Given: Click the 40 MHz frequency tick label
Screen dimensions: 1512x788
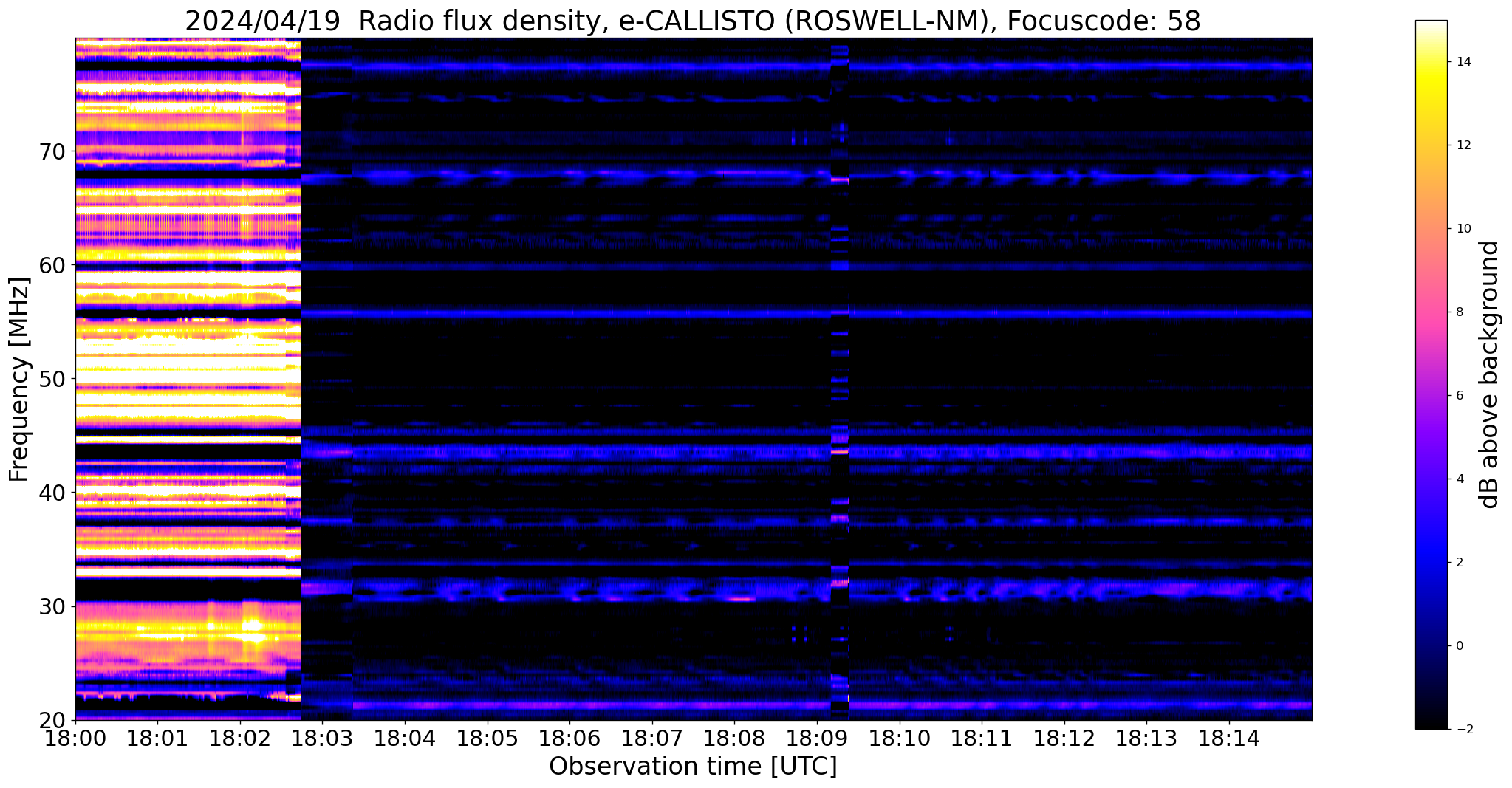Looking at the screenshot, I should click(52, 493).
